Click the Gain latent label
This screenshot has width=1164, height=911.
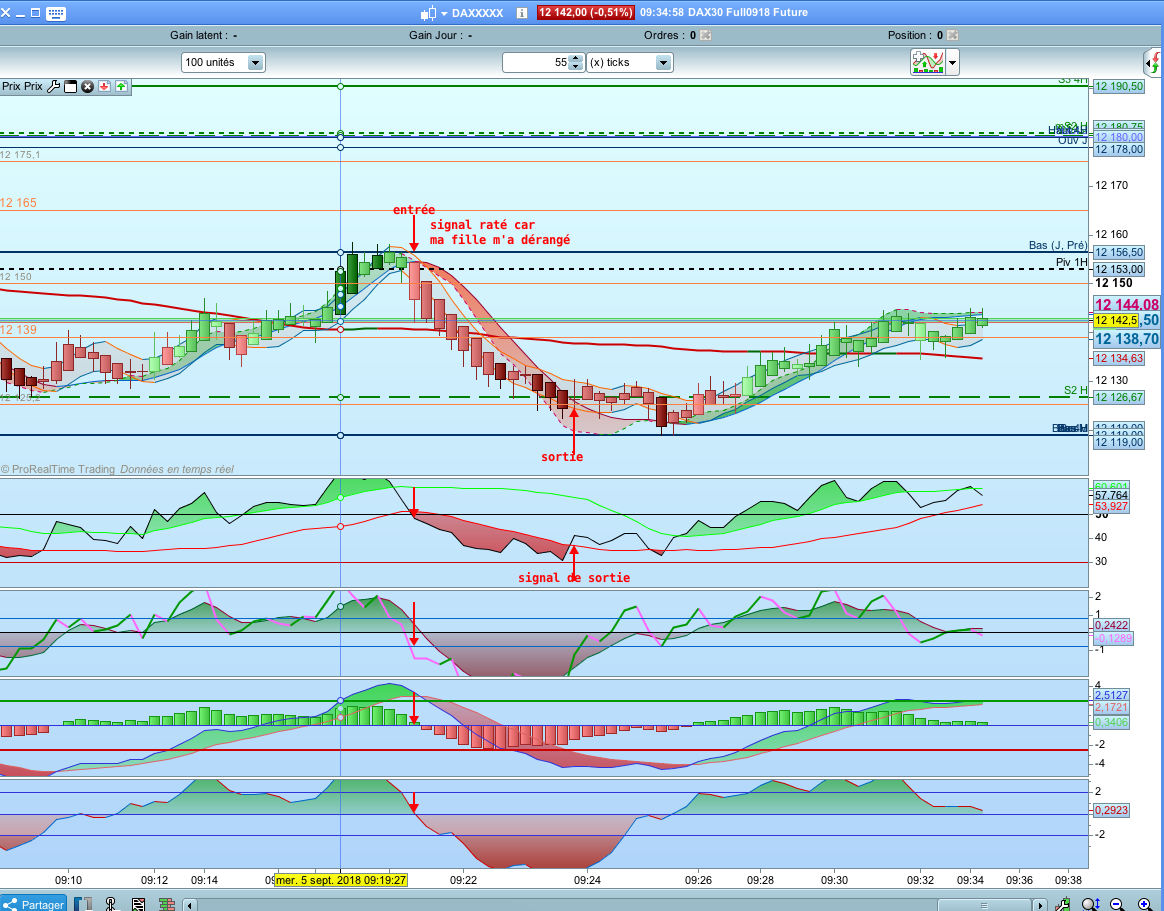coord(199,35)
